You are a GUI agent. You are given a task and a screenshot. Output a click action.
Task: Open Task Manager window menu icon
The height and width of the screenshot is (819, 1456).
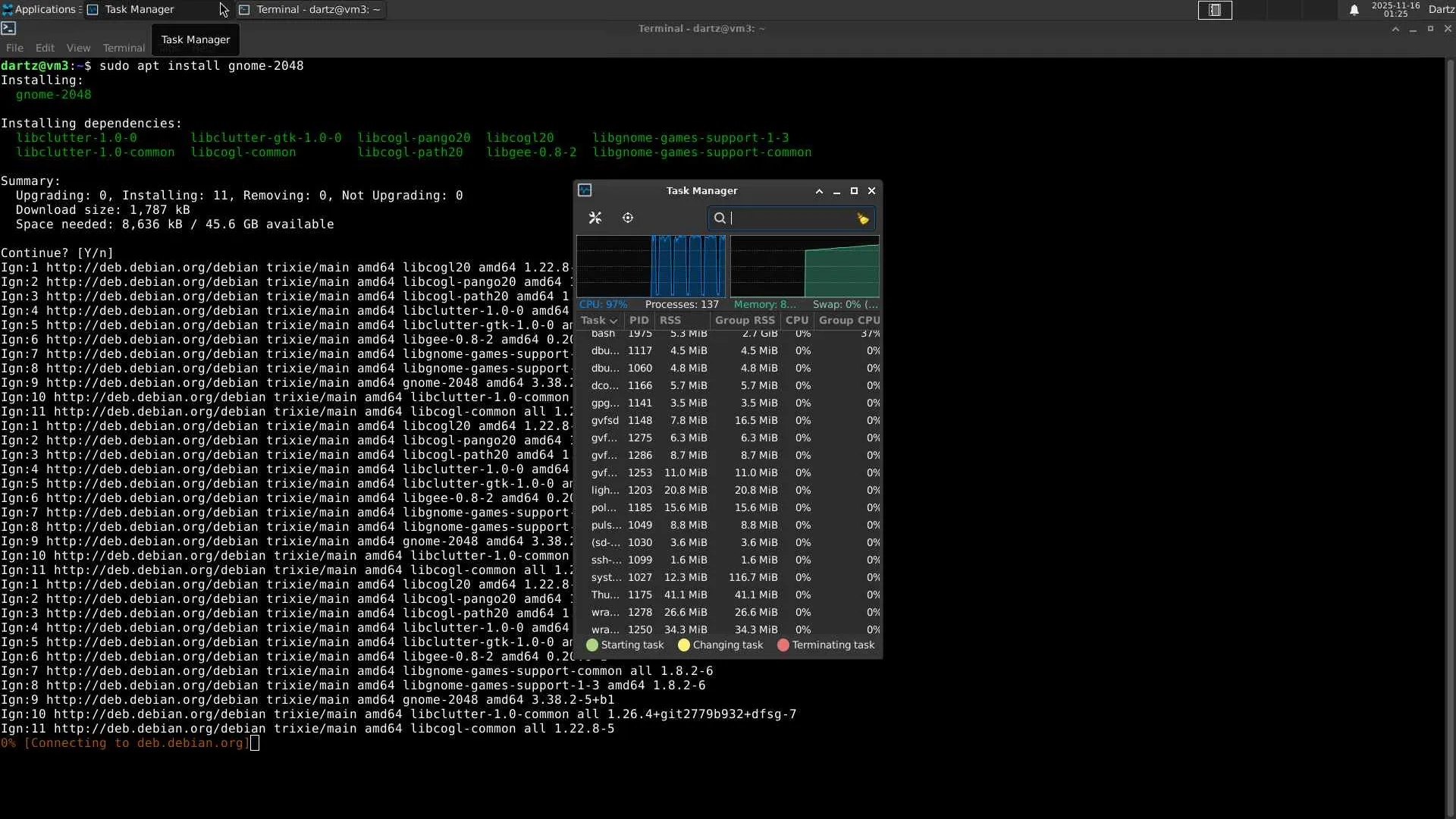[x=585, y=190]
